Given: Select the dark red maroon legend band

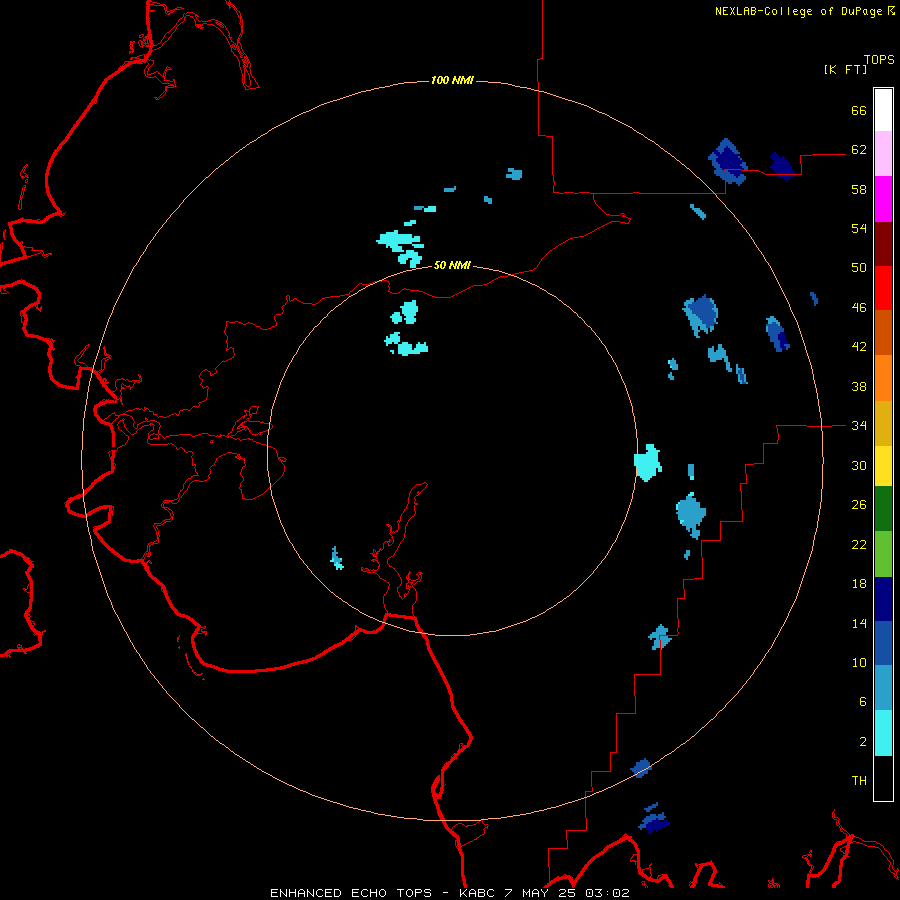Looking at the screenshot, I should (x=883, y=244).
